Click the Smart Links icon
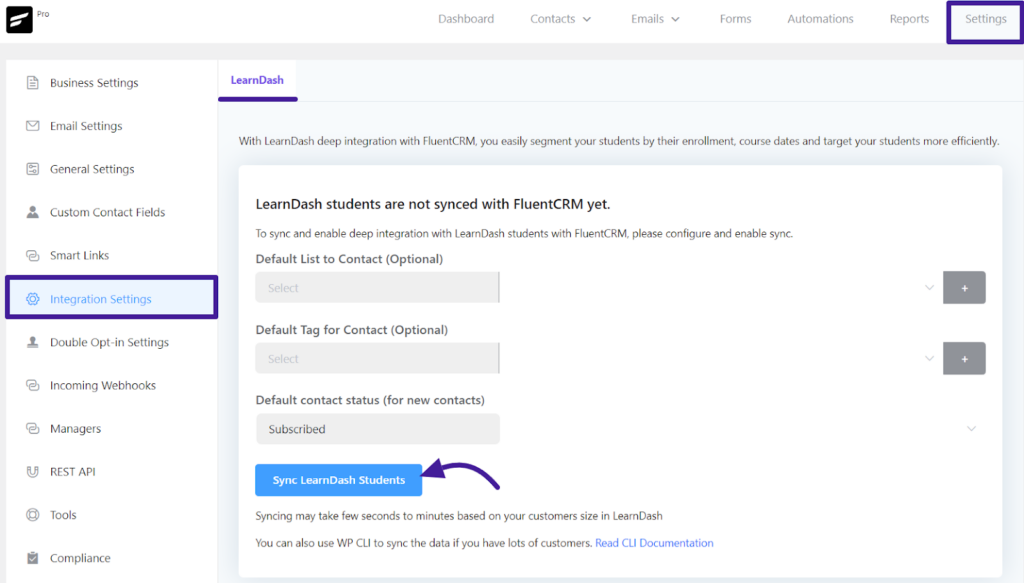 (34, 255)
